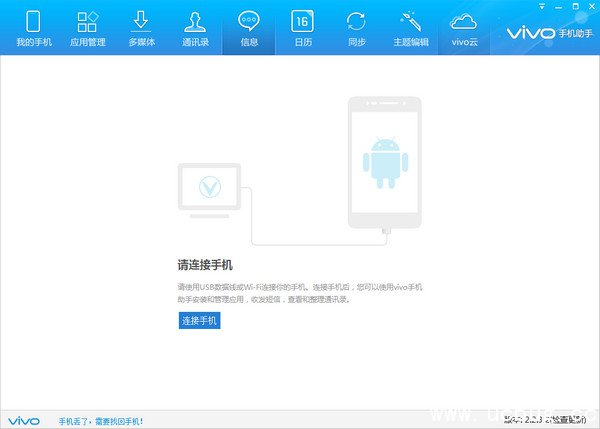Open 同步 sync section
This screenshot has height=429, width=600.
click(x=356, y=28)
